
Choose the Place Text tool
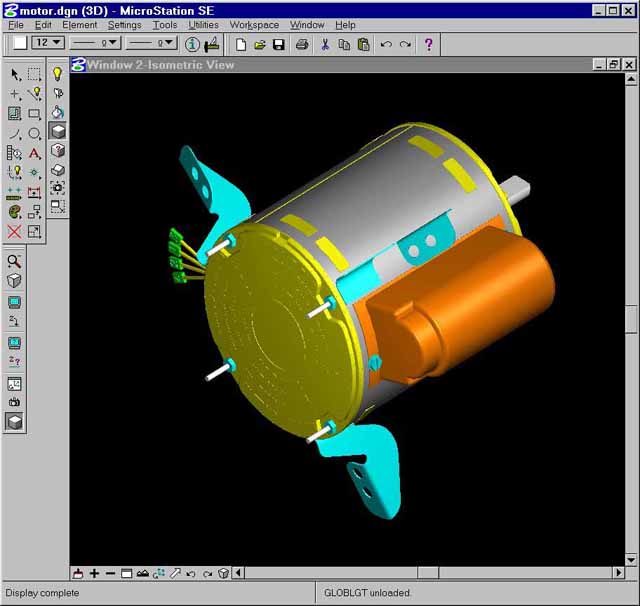tap(35, 153)
